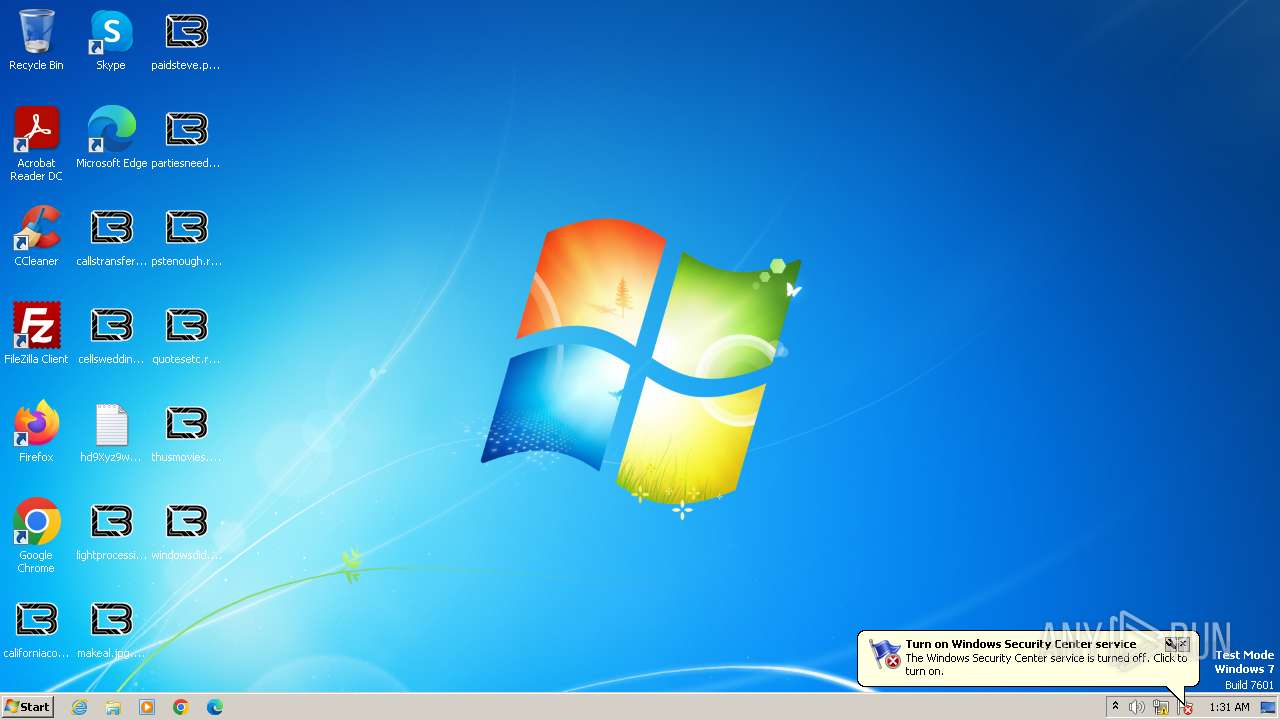Open the network status tray icon
The height and width of the screenshot is (720, 1280).
1161,707
